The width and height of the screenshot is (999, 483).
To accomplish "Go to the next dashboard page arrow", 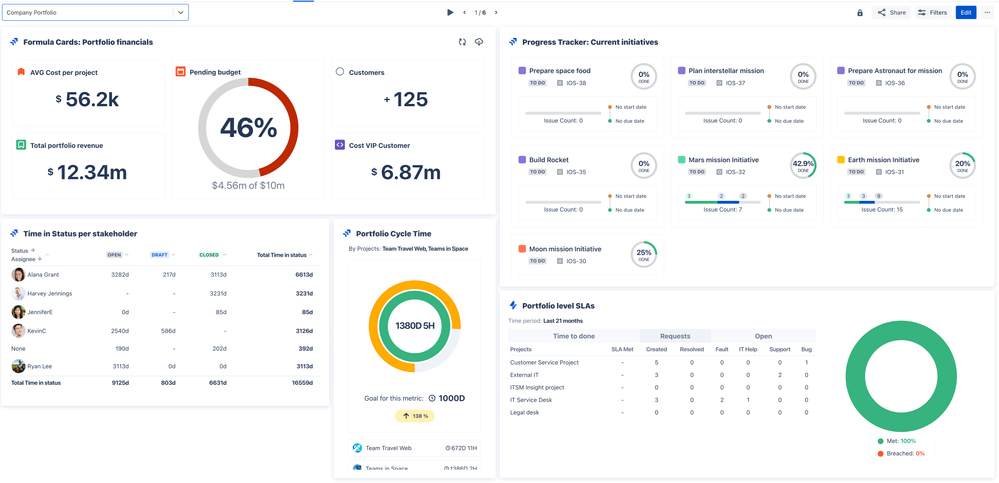I will 496,13.
